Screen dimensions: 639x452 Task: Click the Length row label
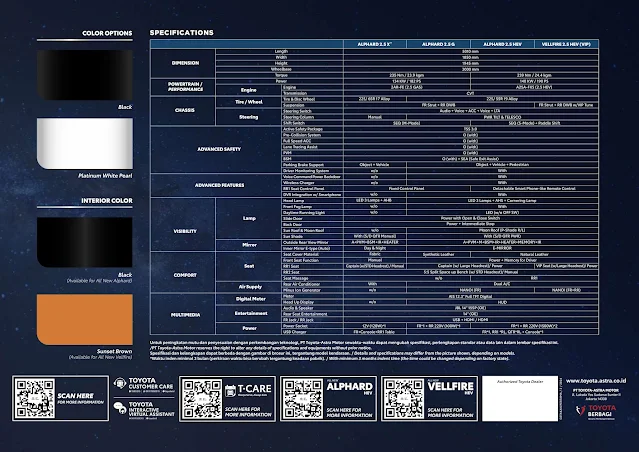281,51
